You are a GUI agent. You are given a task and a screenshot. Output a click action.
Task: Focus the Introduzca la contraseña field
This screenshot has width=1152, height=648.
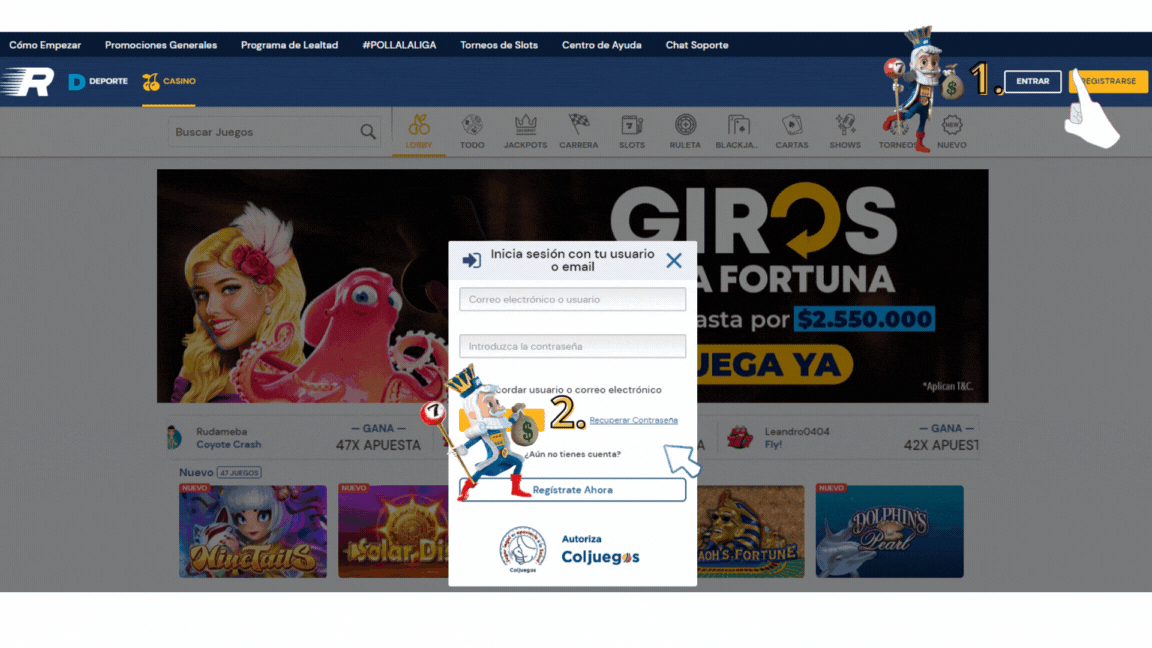[x=572, y=346]
